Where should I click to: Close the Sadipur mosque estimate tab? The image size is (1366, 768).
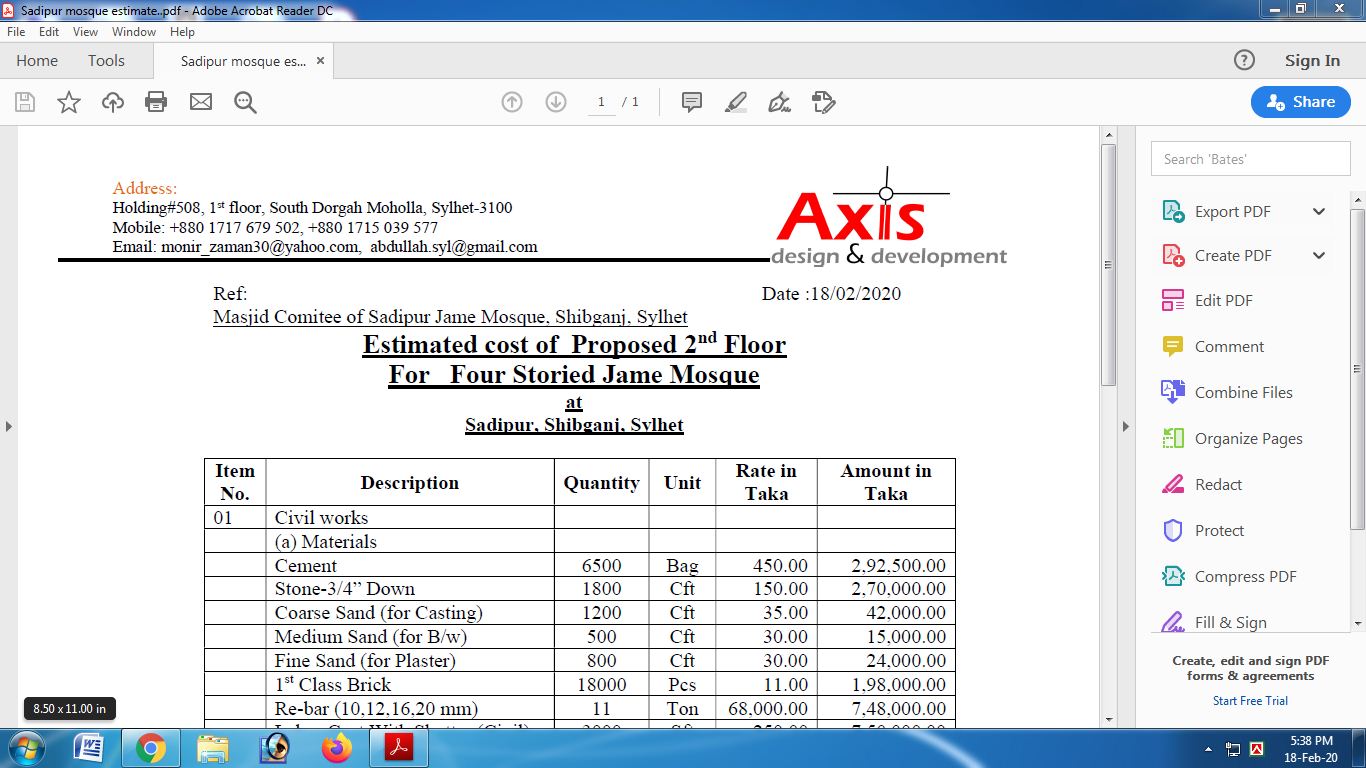click(320, 61)
